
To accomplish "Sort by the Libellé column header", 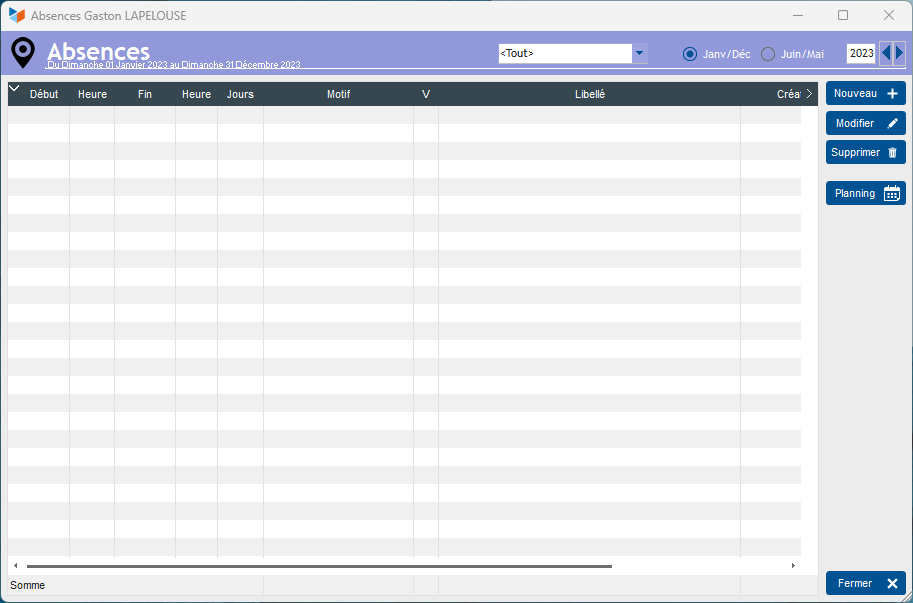I will [x=589, y=94].
